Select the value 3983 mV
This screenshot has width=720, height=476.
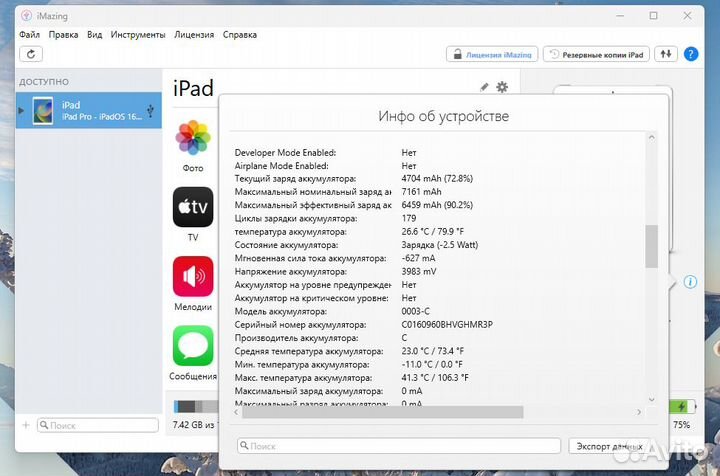(419, 272)
